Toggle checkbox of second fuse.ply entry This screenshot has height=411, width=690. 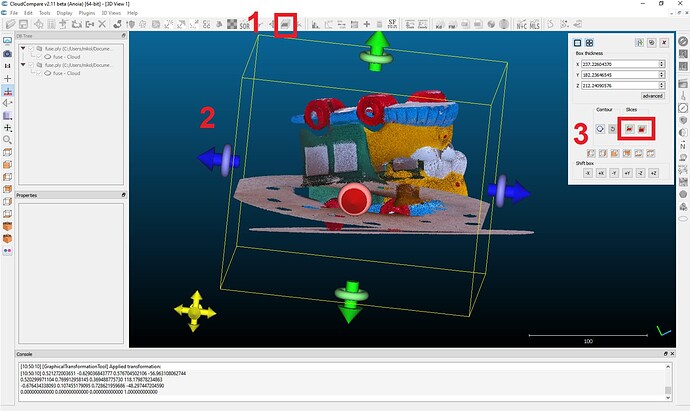click(x=31, y=65)
